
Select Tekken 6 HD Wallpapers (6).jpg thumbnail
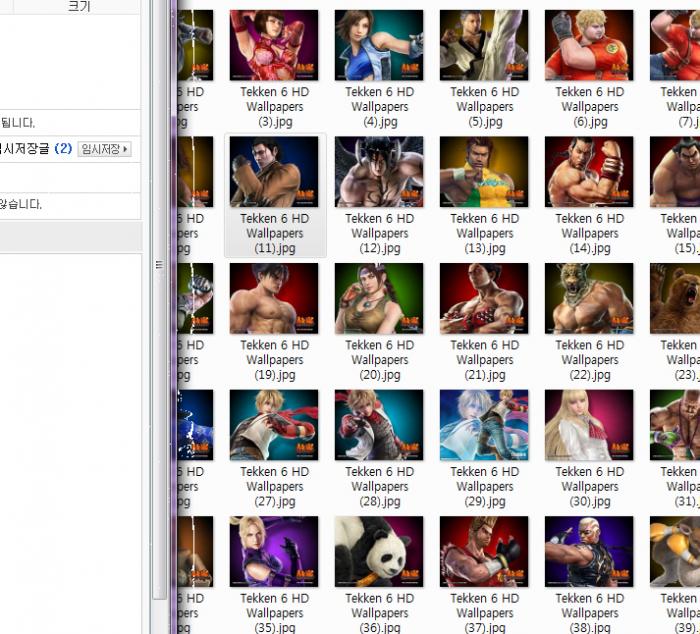coord(589,46)
